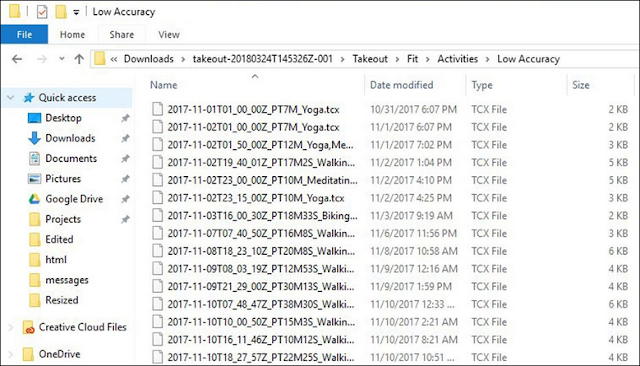Open the messages folder in sidebar
640x366 pixels.
point(67,280)
